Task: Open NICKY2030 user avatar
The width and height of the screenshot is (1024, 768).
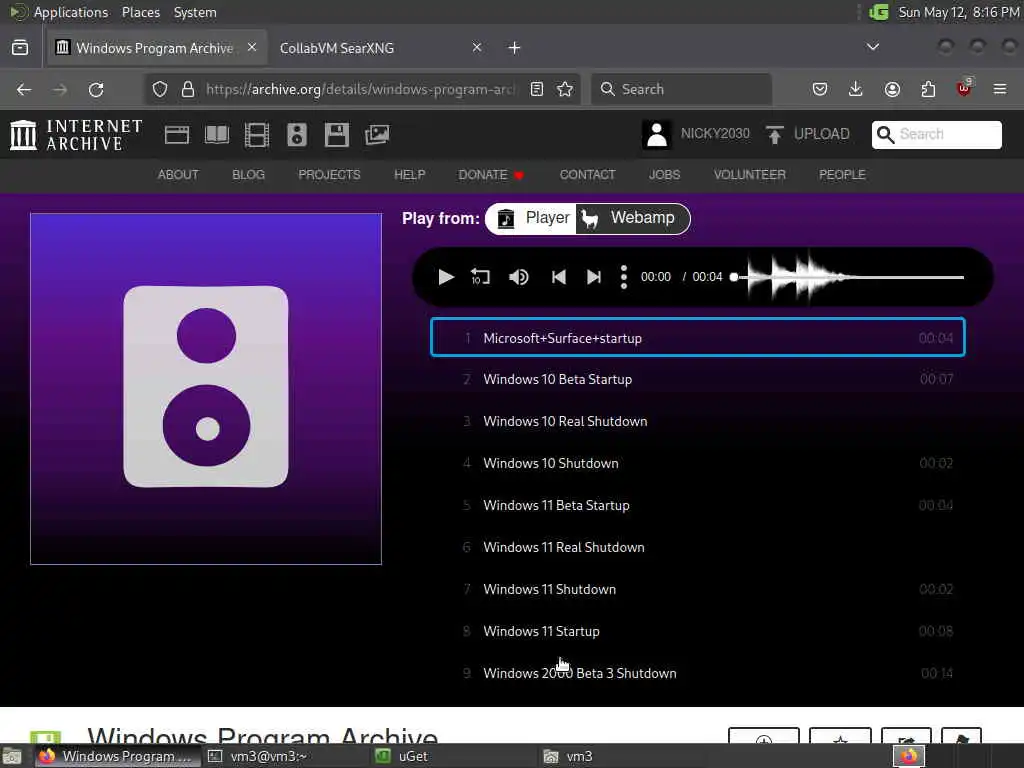Action: tap(657, 135)
